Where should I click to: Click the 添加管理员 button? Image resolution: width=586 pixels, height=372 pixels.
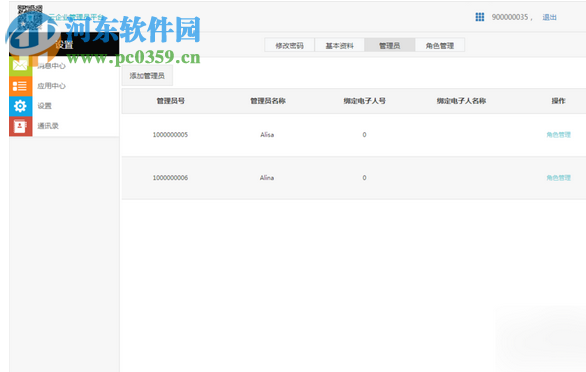tap(147, 76)
